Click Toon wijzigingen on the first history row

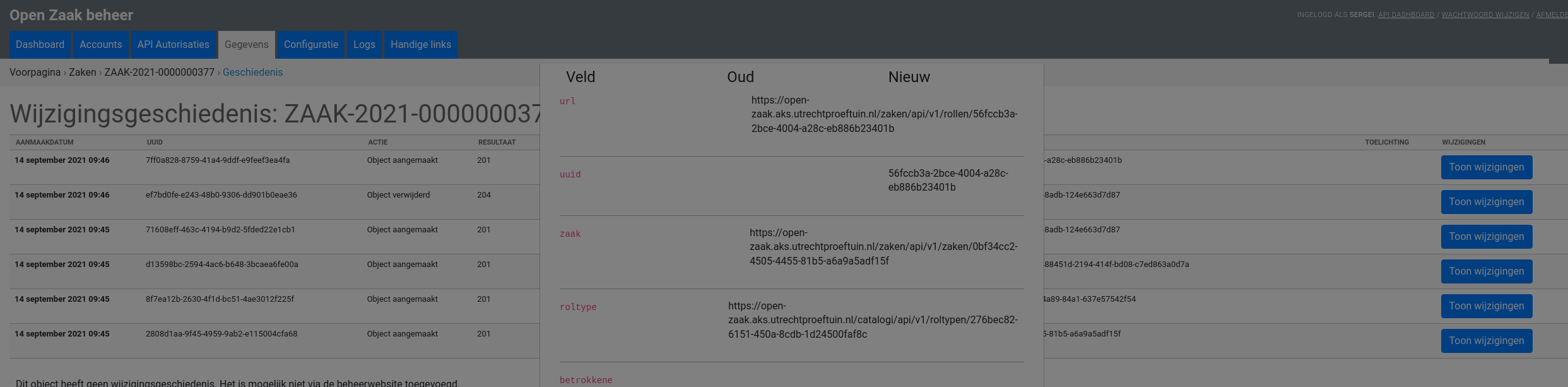[1487, 167]
